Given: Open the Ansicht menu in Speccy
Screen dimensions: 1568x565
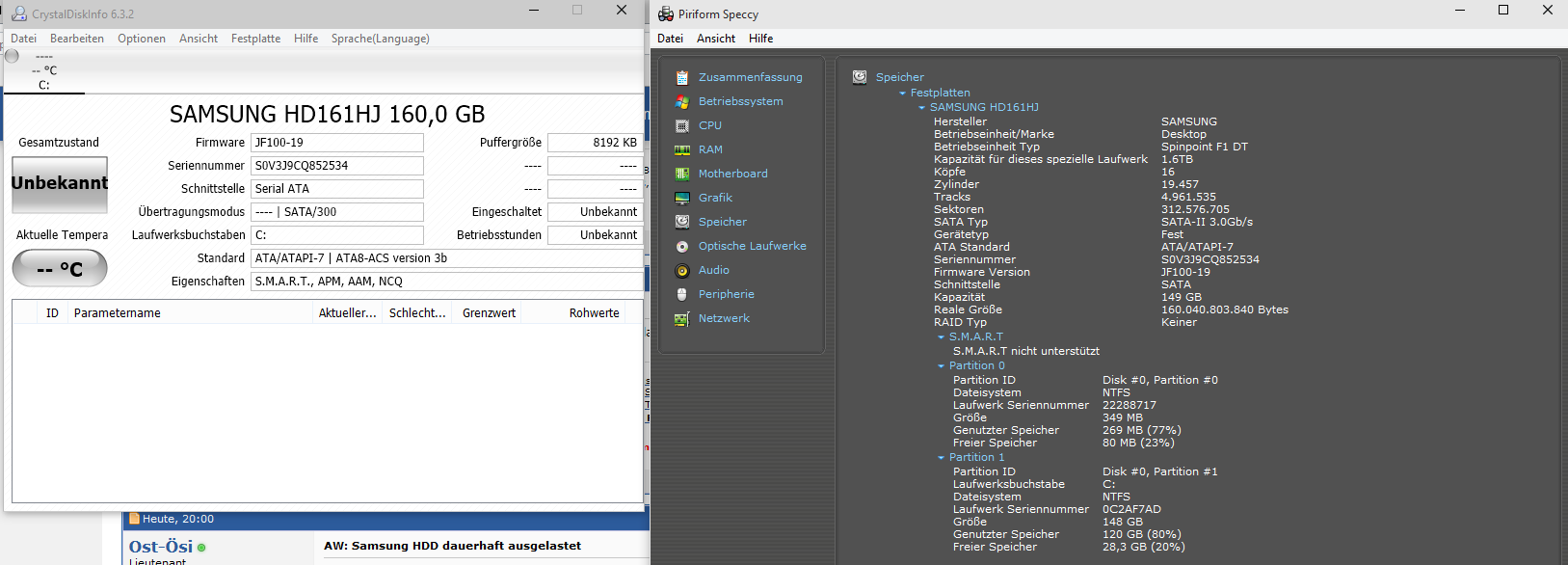Looking at the screenshot, I should pos(716,39).
